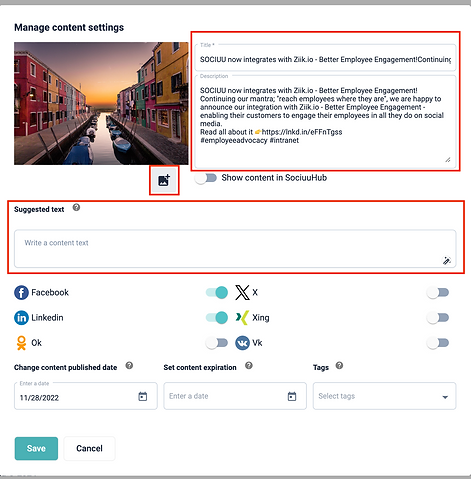
Task: Click the Ok network logo icon
Action: click(21, 343)
